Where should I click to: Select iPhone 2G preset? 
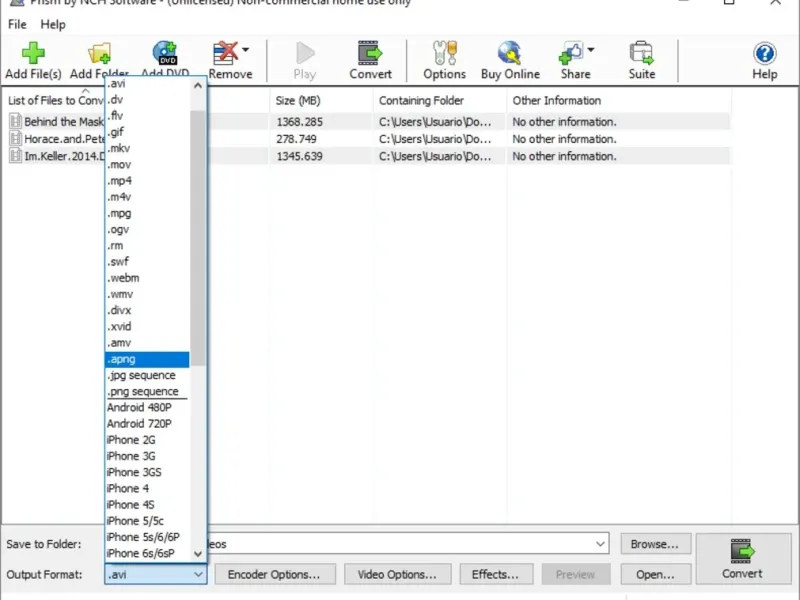(147, 440)
